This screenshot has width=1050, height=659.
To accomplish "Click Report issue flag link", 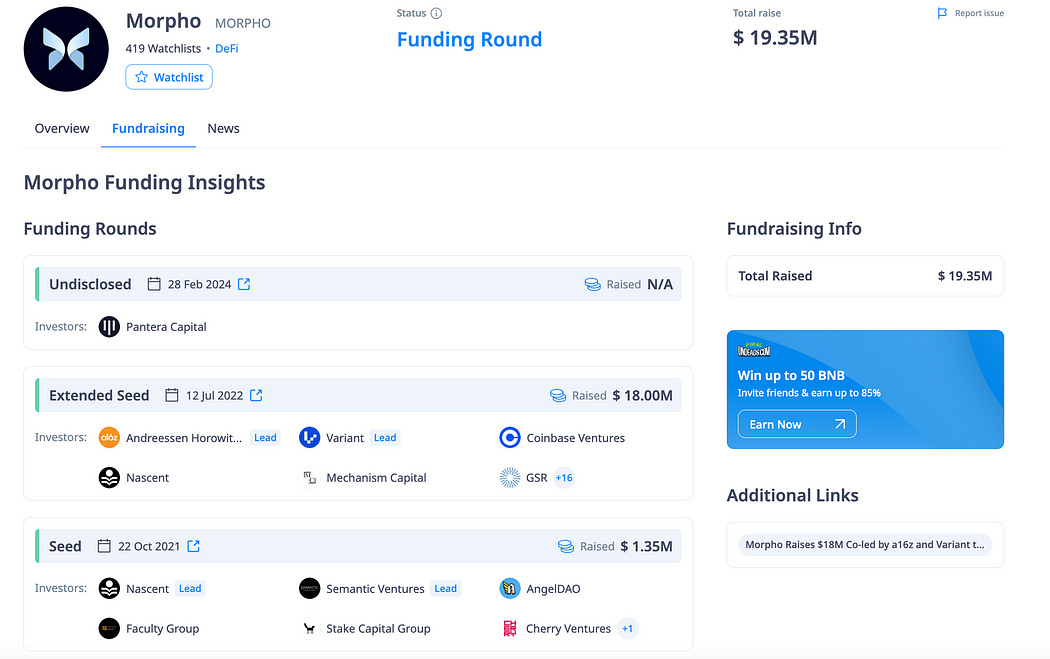I will click(970, 13).
